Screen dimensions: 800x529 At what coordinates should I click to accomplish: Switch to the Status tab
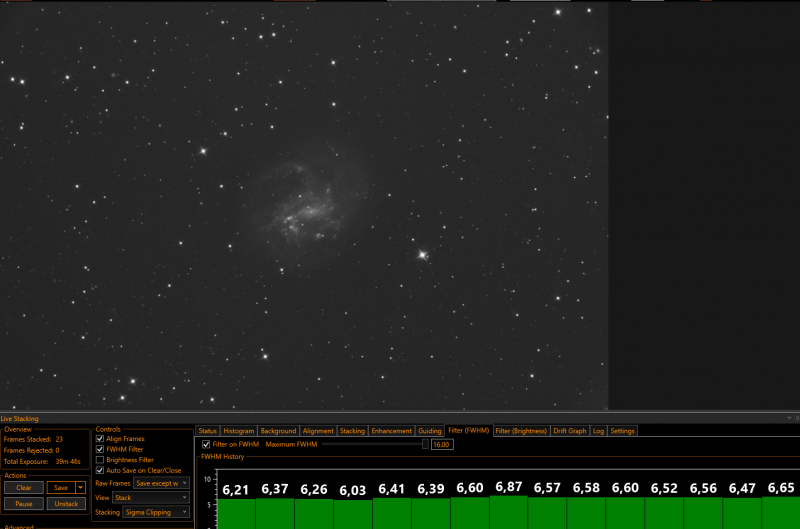pyautogui.click(x=208, y=431)
